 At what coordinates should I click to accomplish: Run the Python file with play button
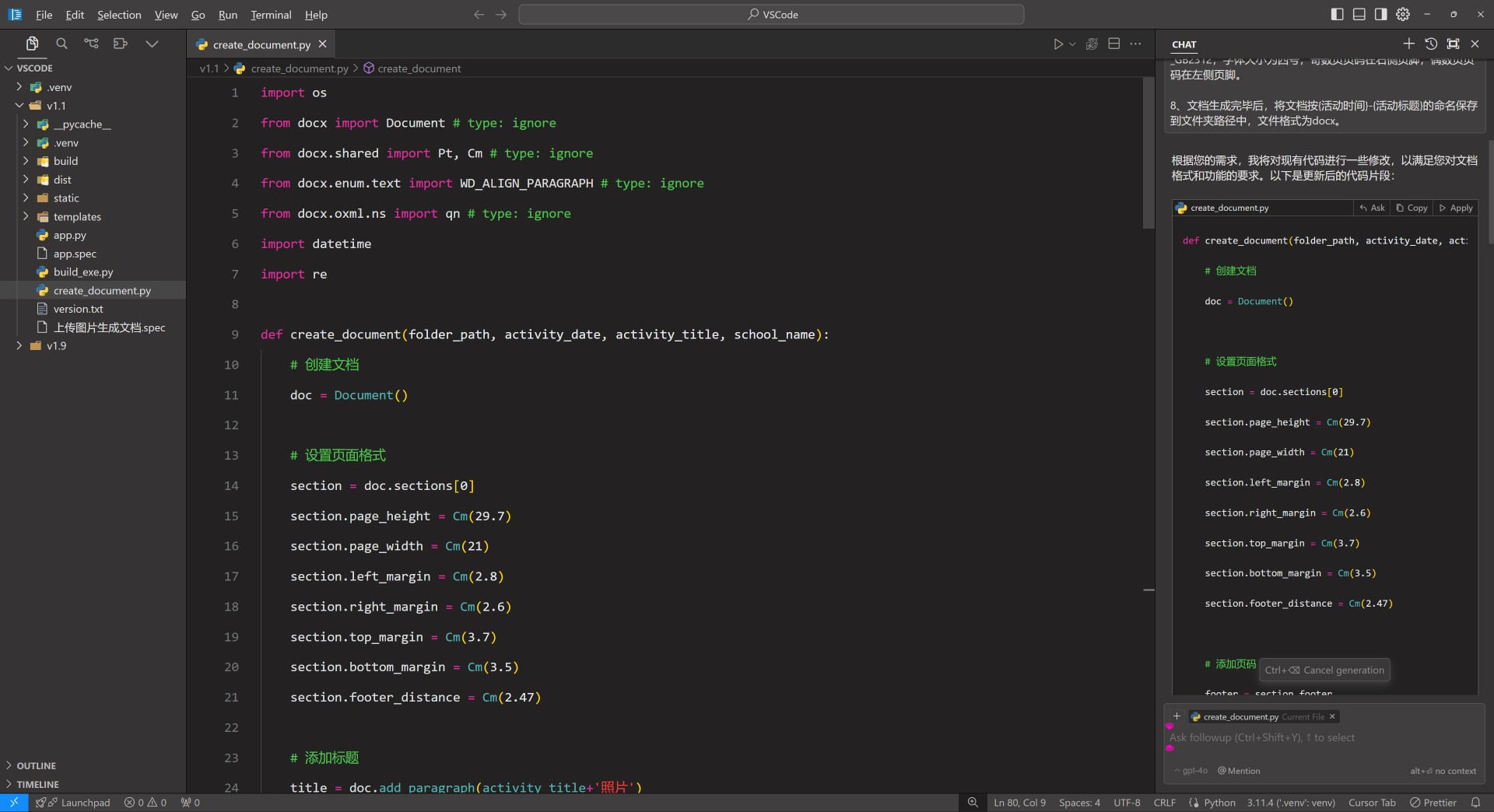coord(1057,44)
